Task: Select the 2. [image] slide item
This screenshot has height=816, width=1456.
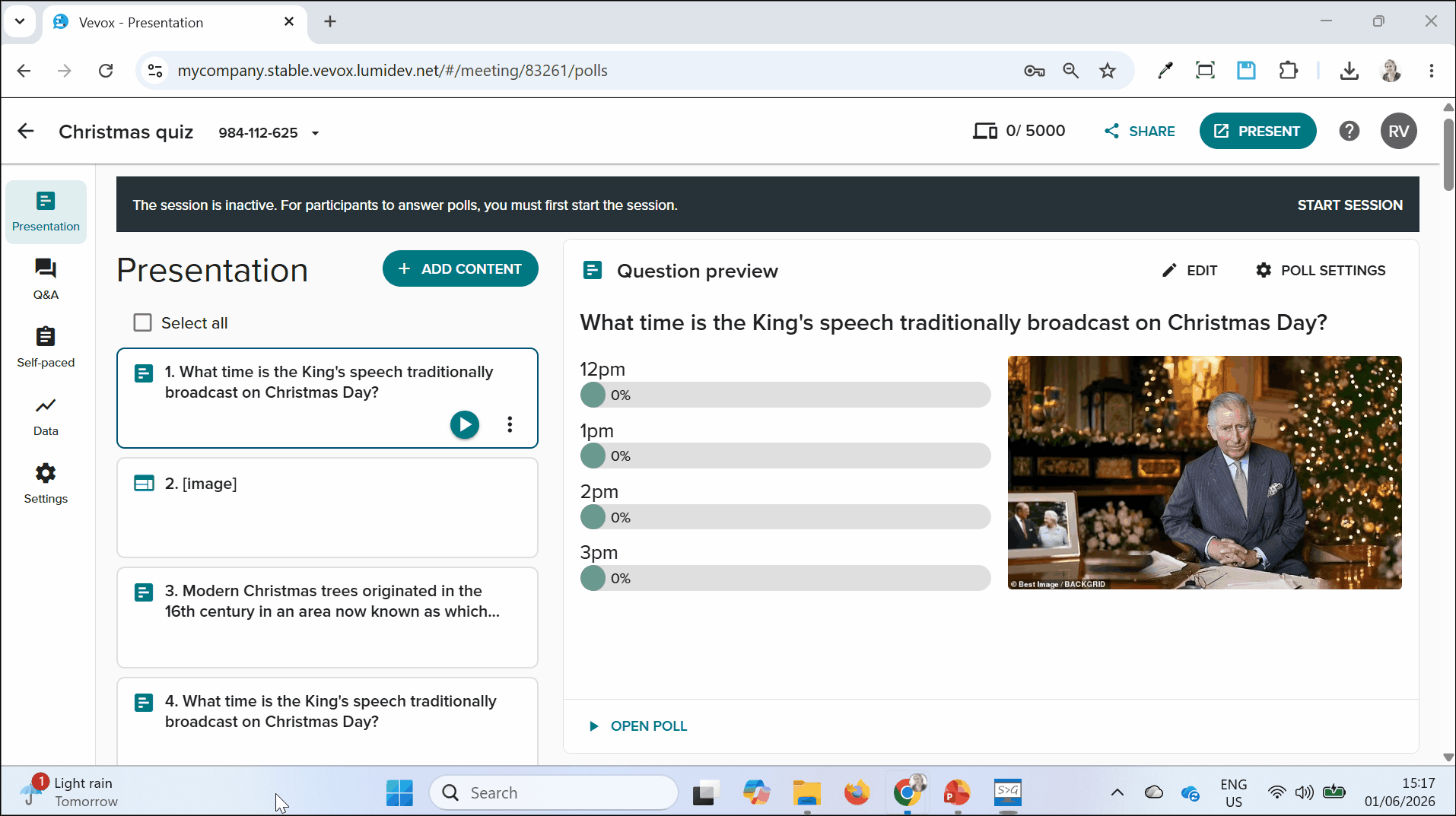Action: pyautogui.click(x=327, y=507)
